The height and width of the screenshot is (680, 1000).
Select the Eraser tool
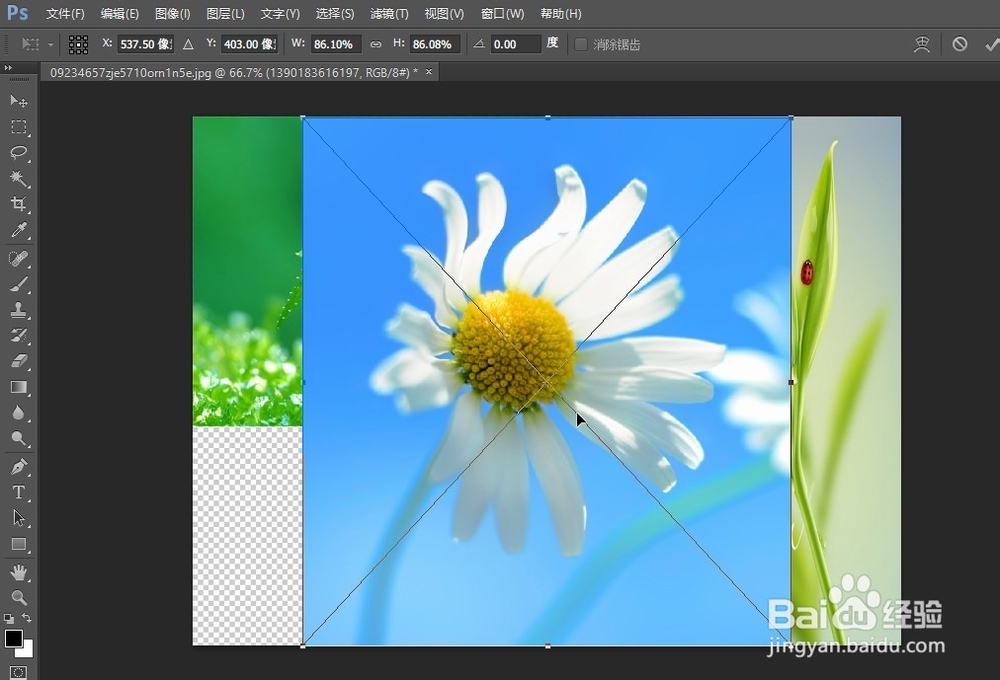[18, 361]
